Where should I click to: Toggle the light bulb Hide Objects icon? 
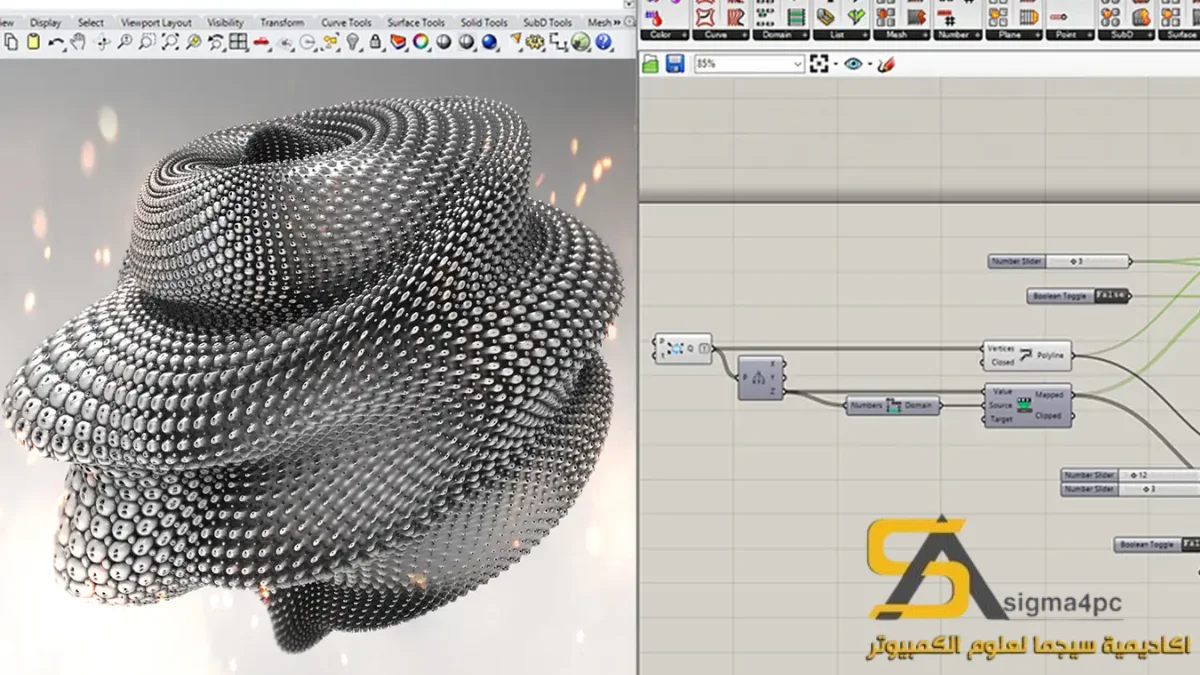(353, 42)
